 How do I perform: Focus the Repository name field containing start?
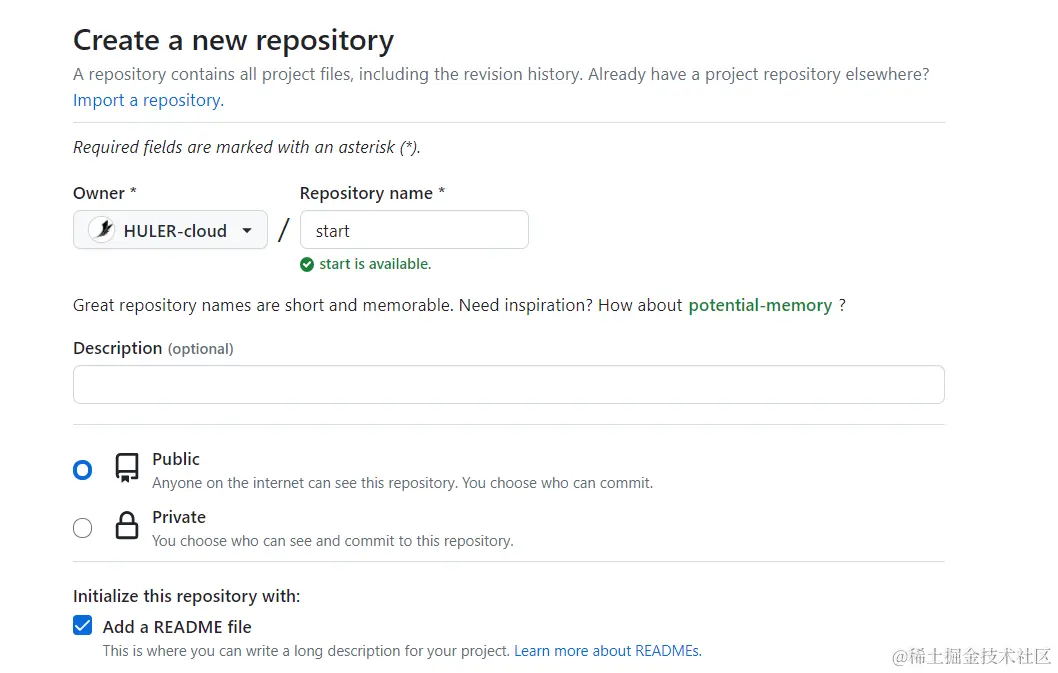(x=414, y=230)
